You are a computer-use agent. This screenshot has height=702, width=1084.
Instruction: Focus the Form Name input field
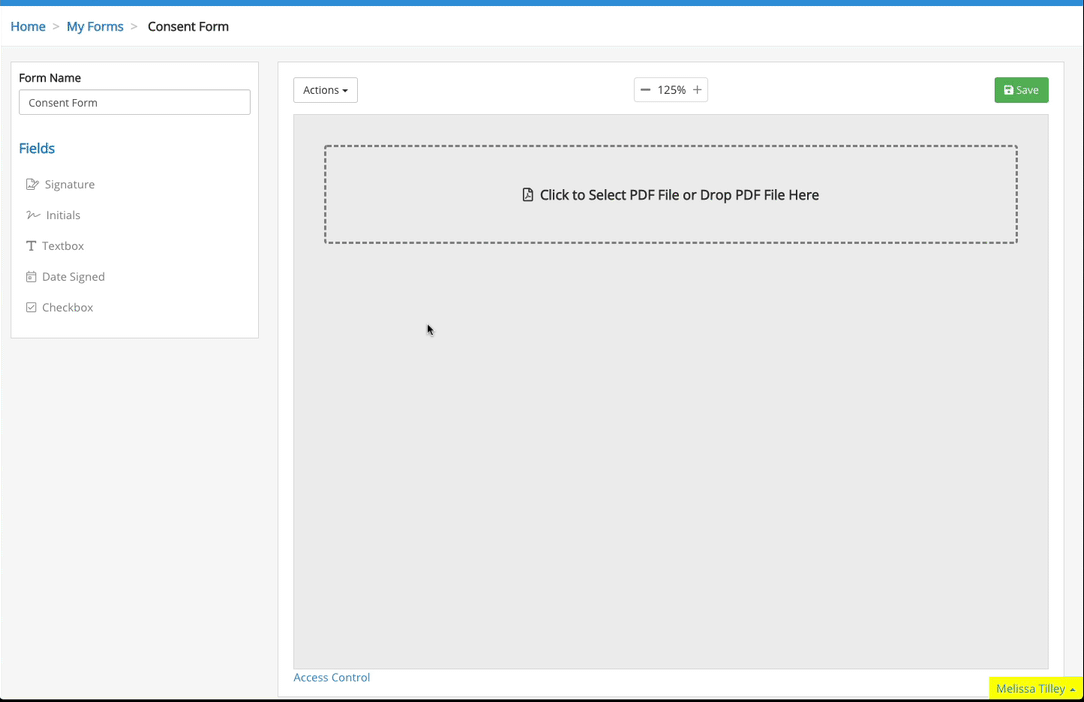pos(135,102)
